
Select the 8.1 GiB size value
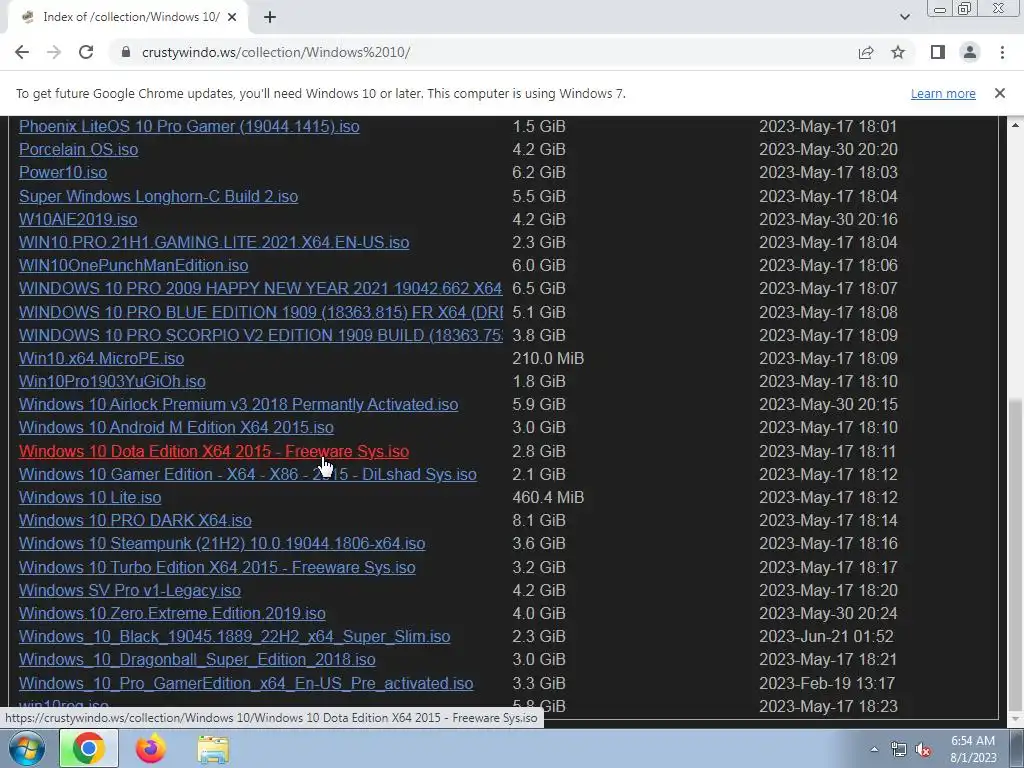pos(539,520)
